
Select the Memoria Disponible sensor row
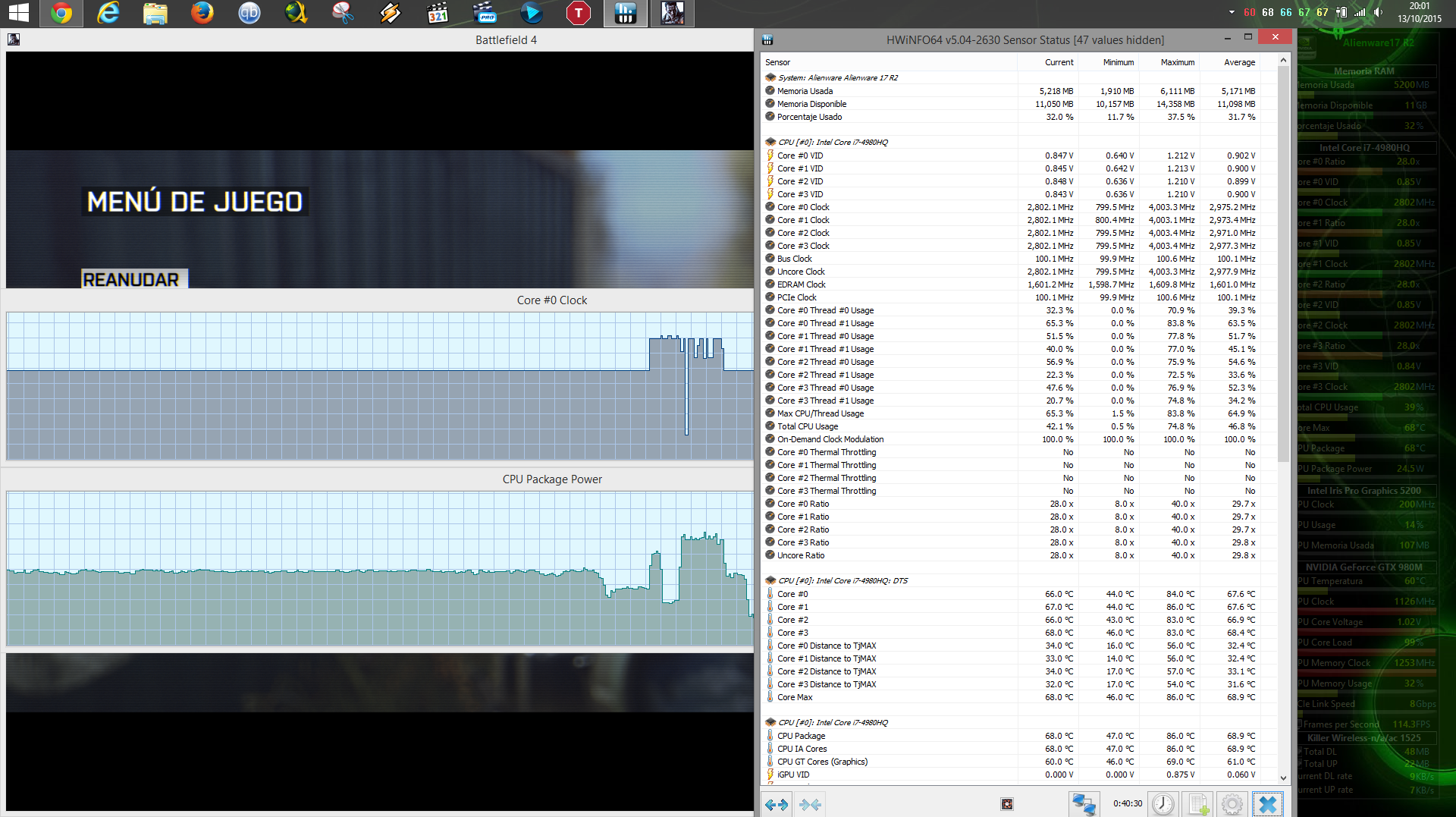tap(1019, 104)
